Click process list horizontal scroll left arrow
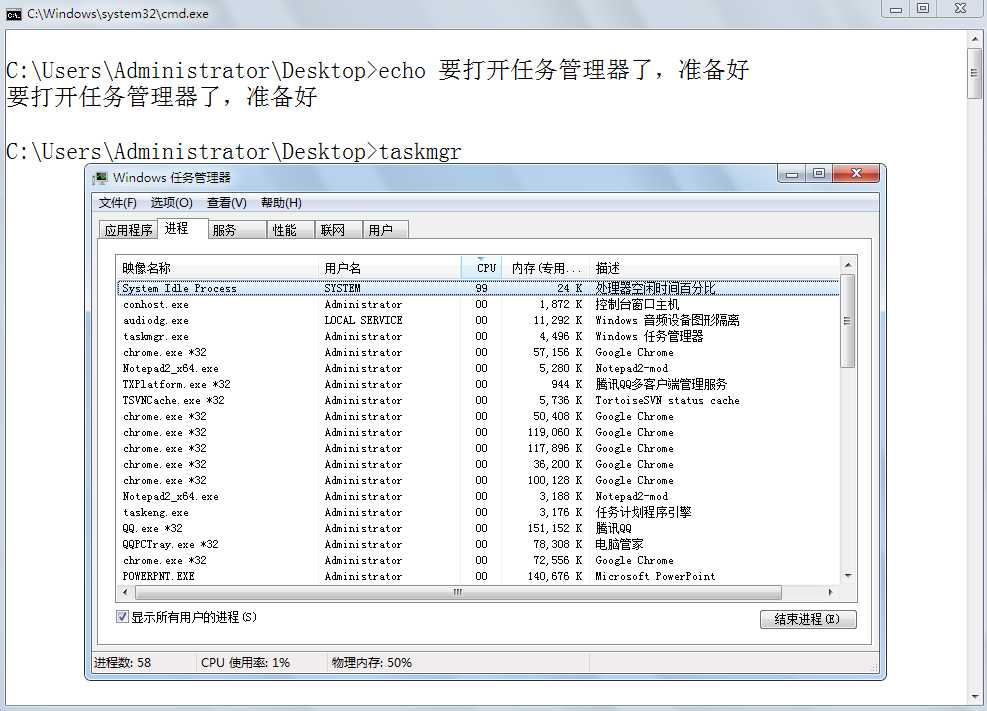This screenshot has width=987, height=711. tap(125, 592)
